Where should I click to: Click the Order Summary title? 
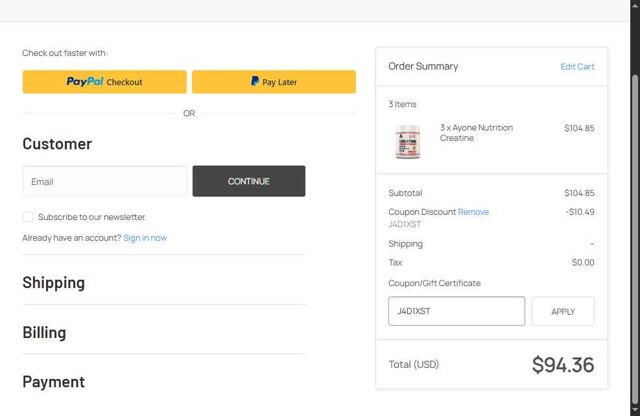pos(423,66)
